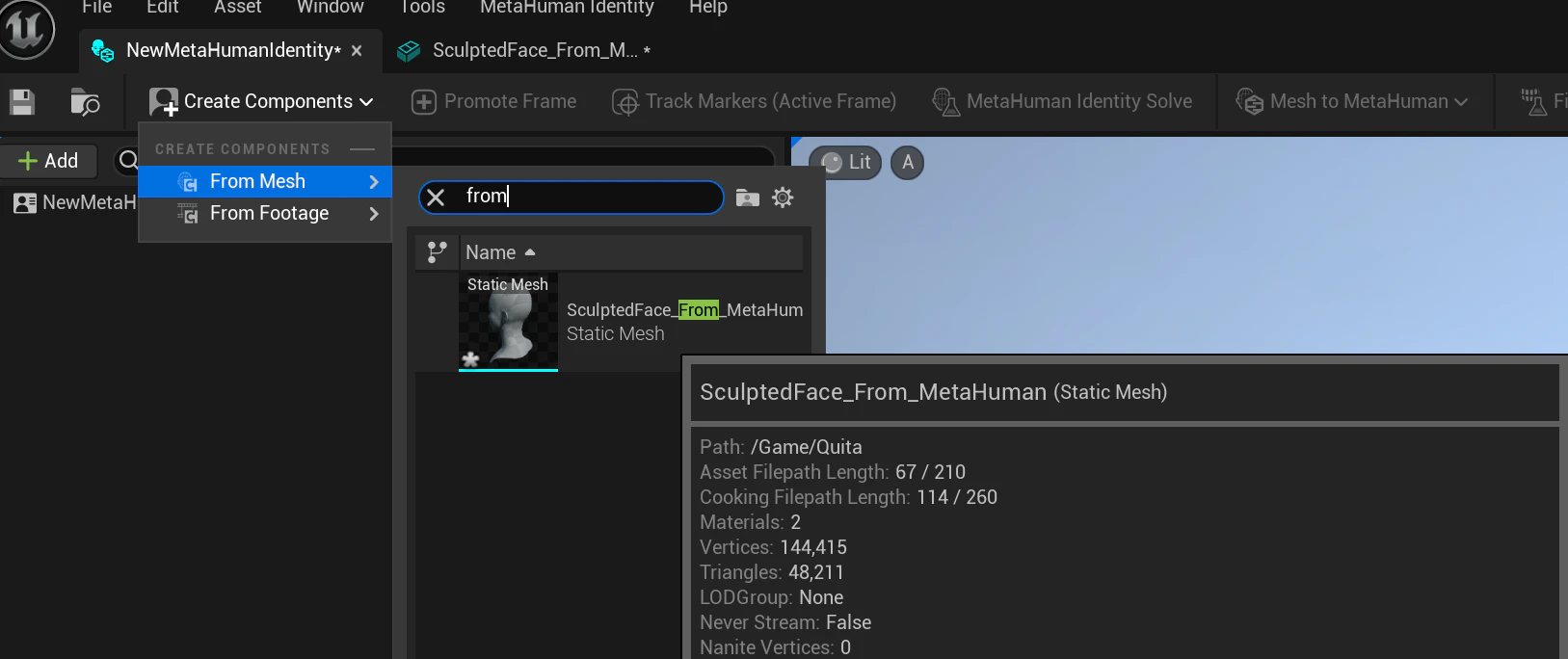
Task: Open the Edit menu
Action: (163, 8)
